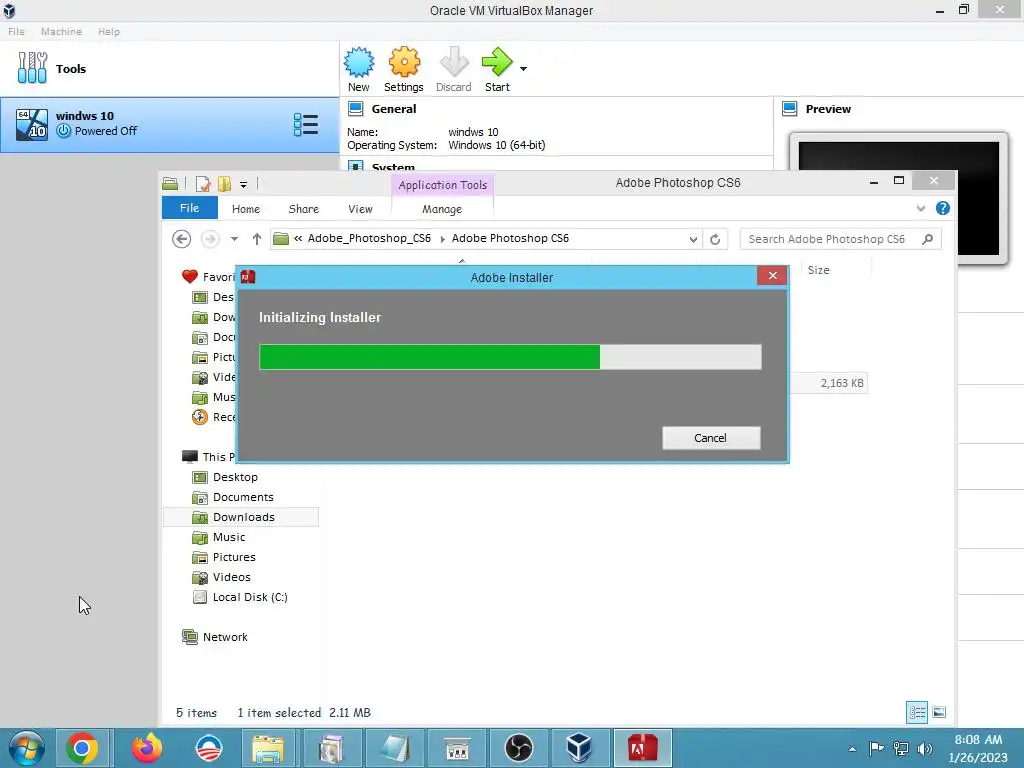Expand the Explorer ribbon chevron

point(921,208)
